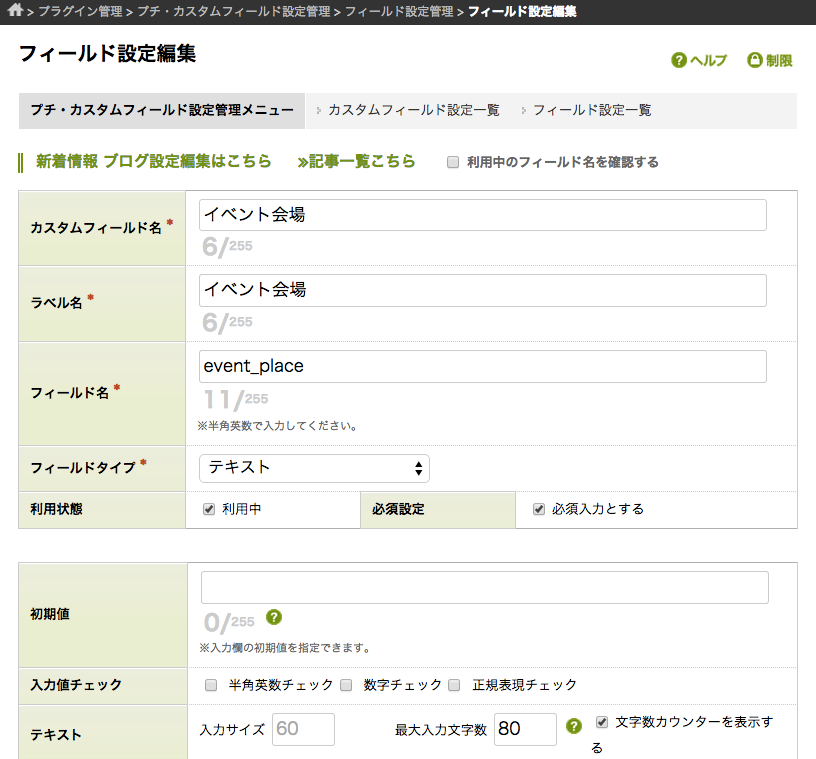Image resolution: width=816 pixels, height=759 pixels.
Task: Click help icon beside 初期値 counter
Action: (x=274, y=618)
